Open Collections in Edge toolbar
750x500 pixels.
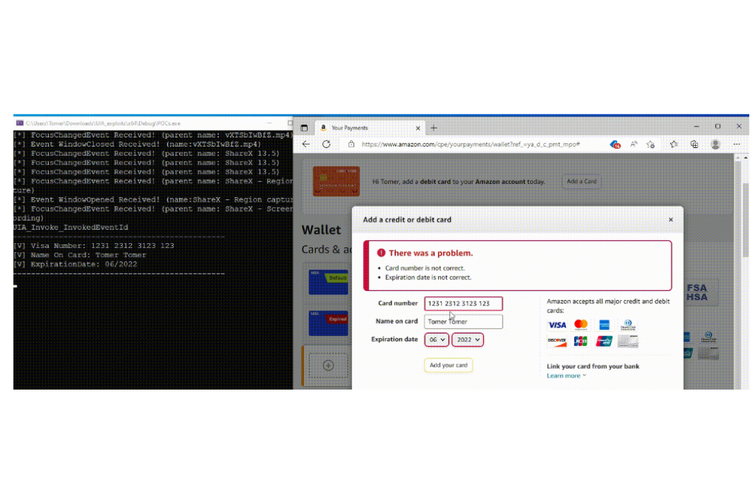coord(694,144)
